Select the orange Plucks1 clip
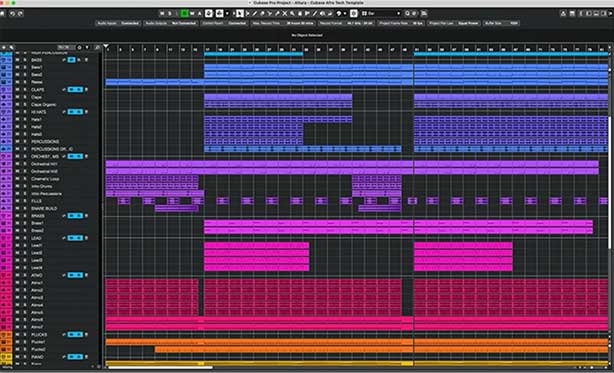 click(356, 342)
